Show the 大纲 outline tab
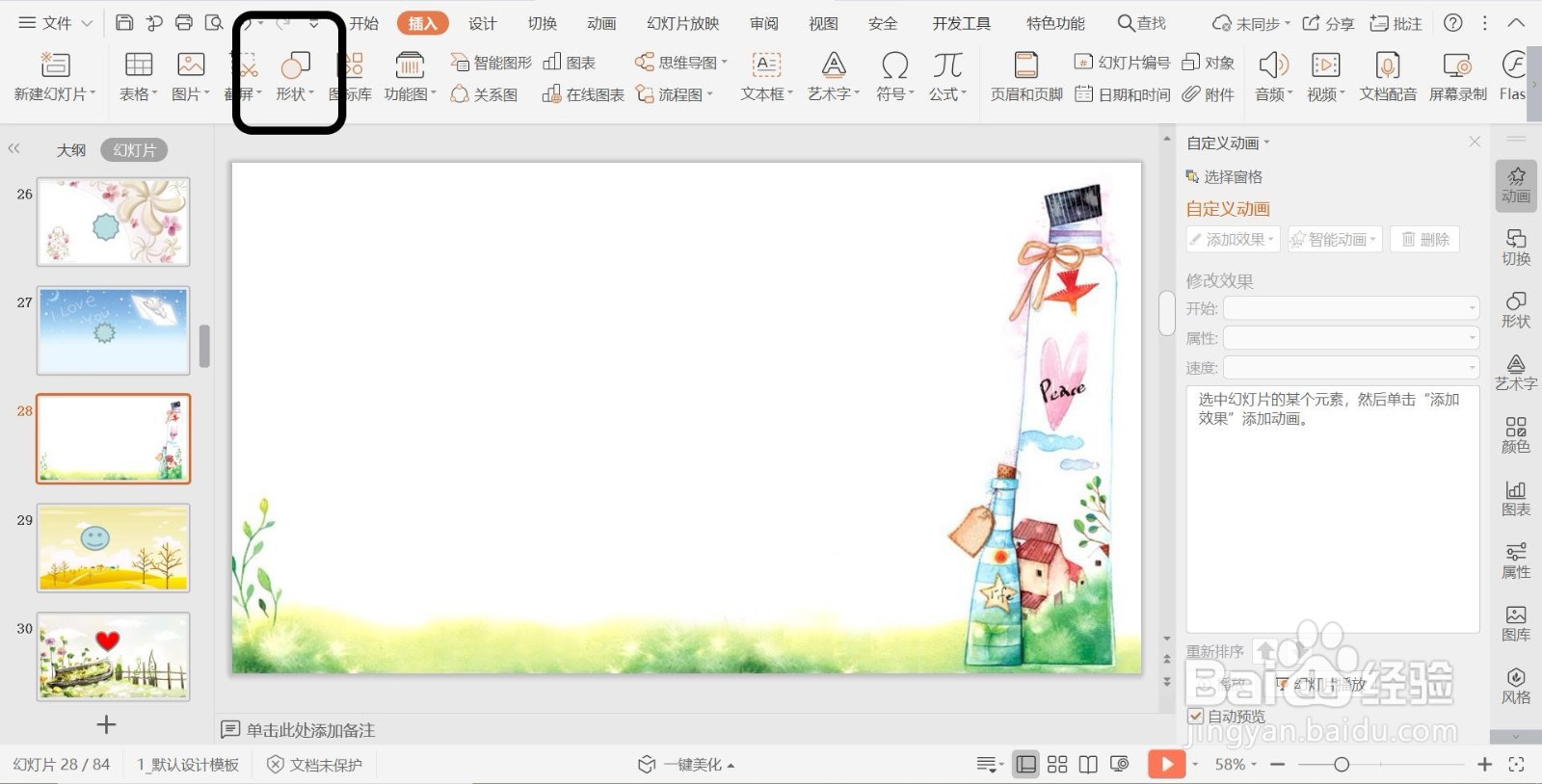This screenshot has height=784, width=1542. (x=71, y=150)
